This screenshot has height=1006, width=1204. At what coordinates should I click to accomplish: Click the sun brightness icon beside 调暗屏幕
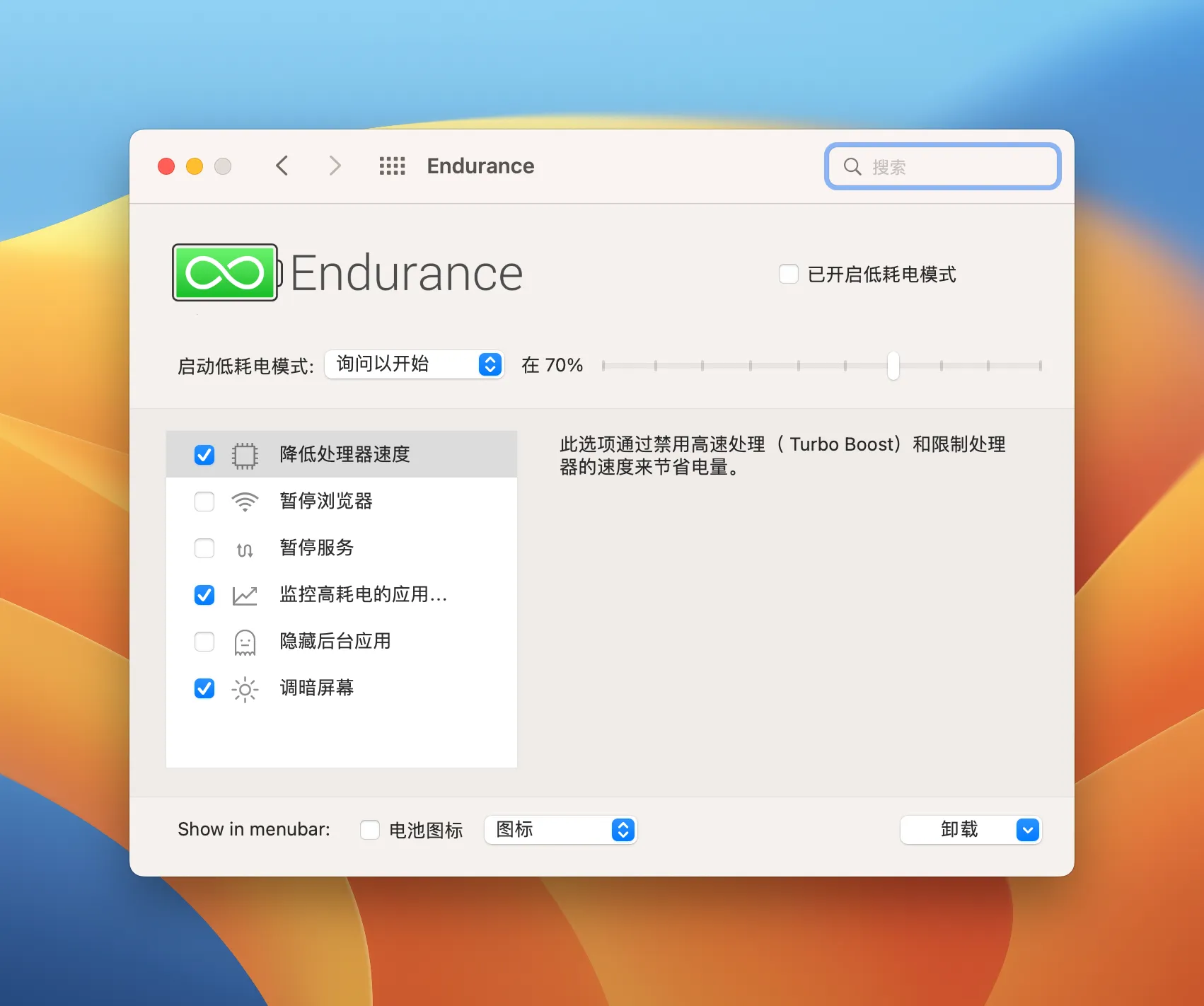point(245,689)
